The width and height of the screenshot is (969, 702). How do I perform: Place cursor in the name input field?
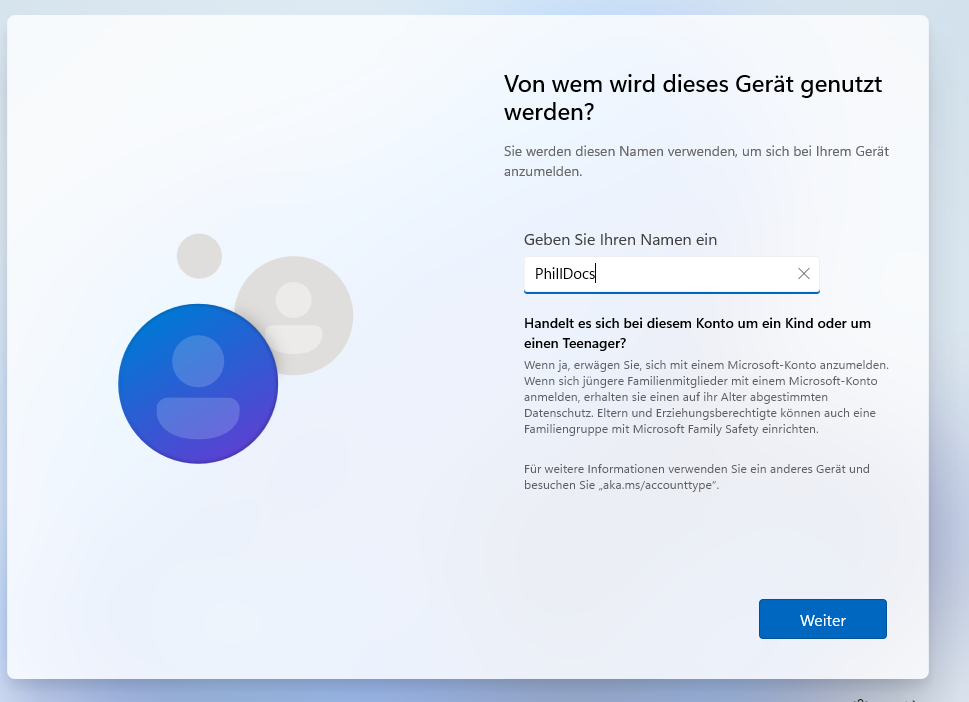[670, 273]
